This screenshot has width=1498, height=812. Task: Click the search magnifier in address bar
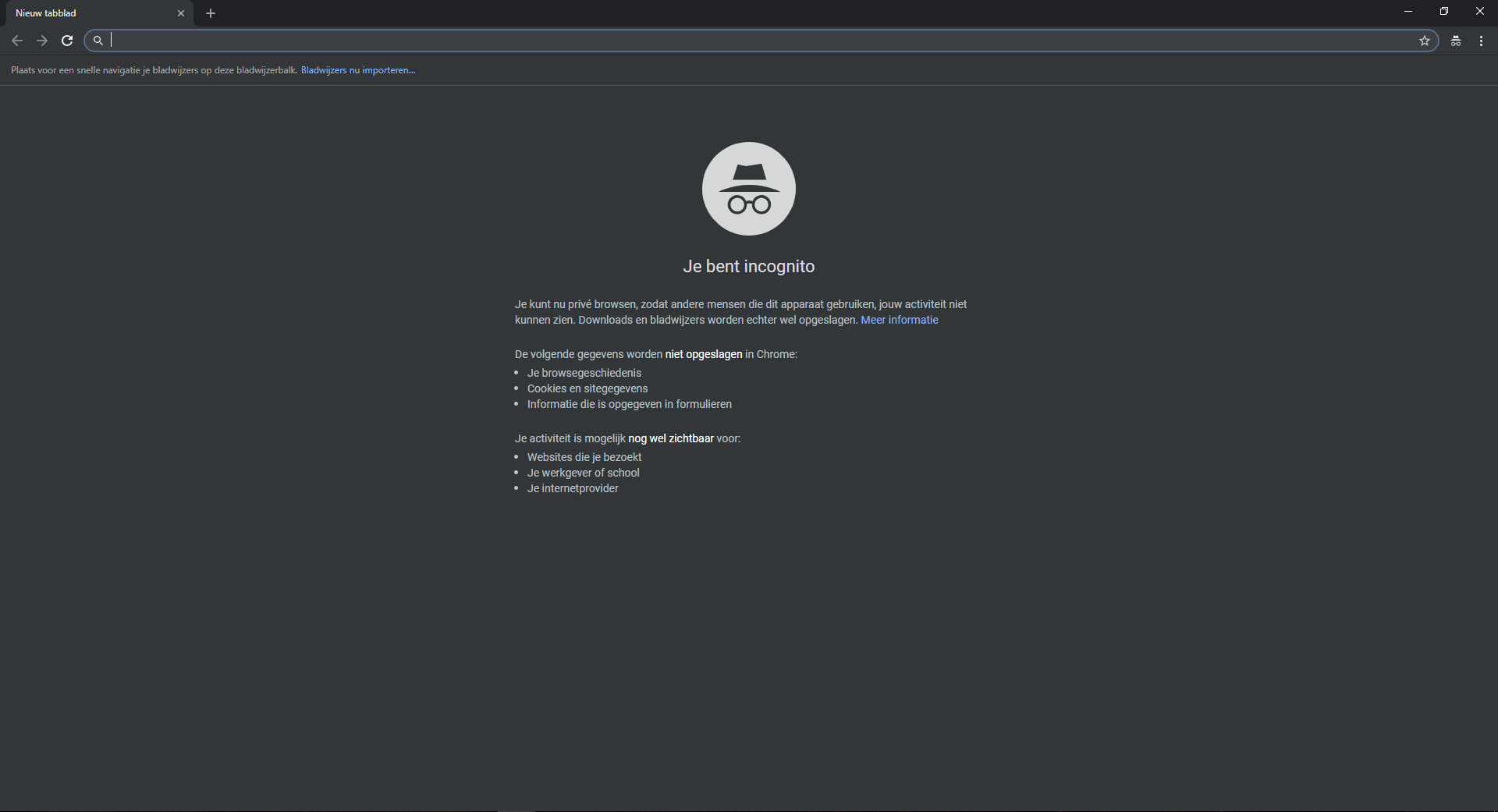[x=98, y=41]
